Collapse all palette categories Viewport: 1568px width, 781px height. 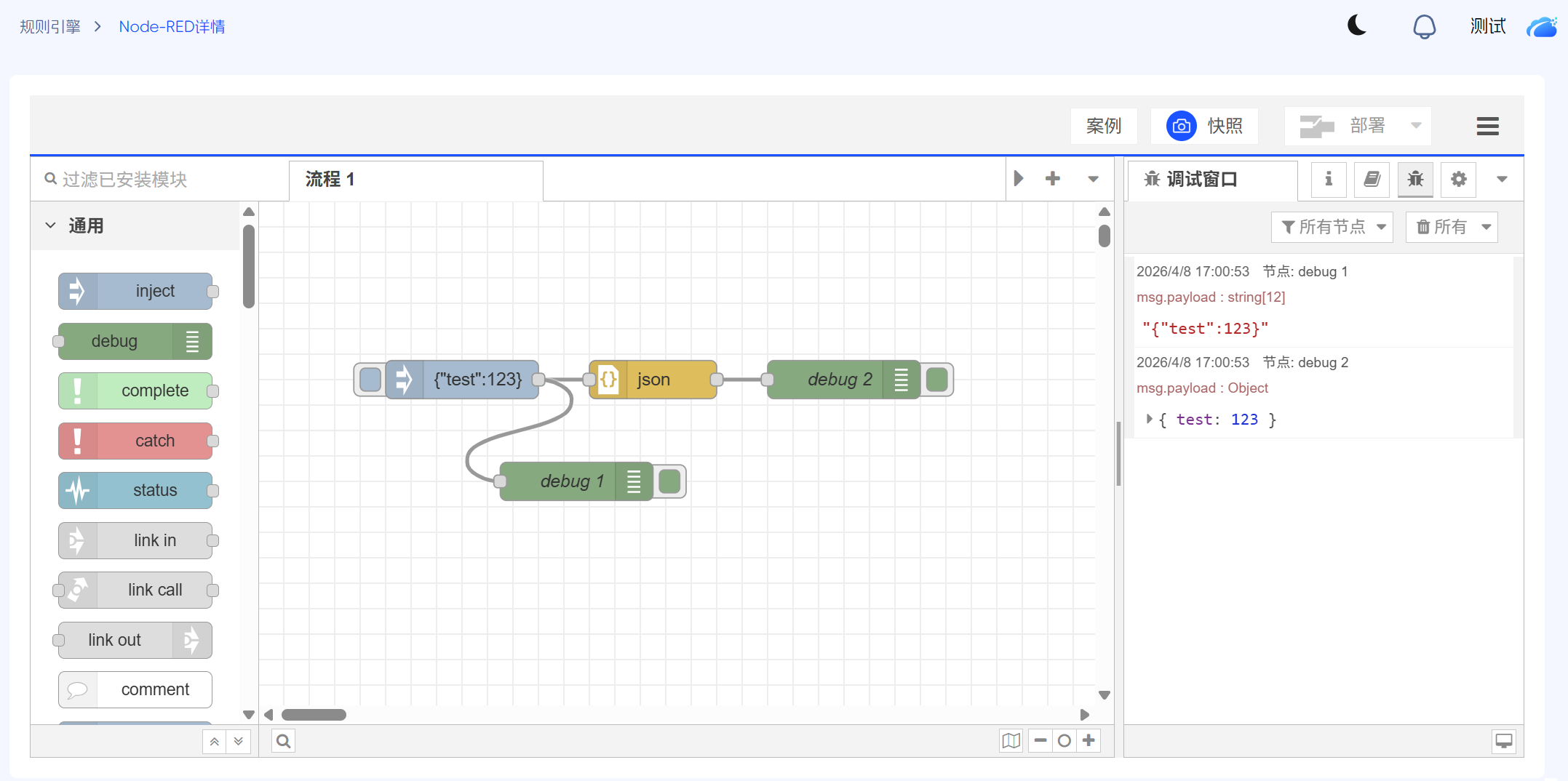click(x=214, y=742)
